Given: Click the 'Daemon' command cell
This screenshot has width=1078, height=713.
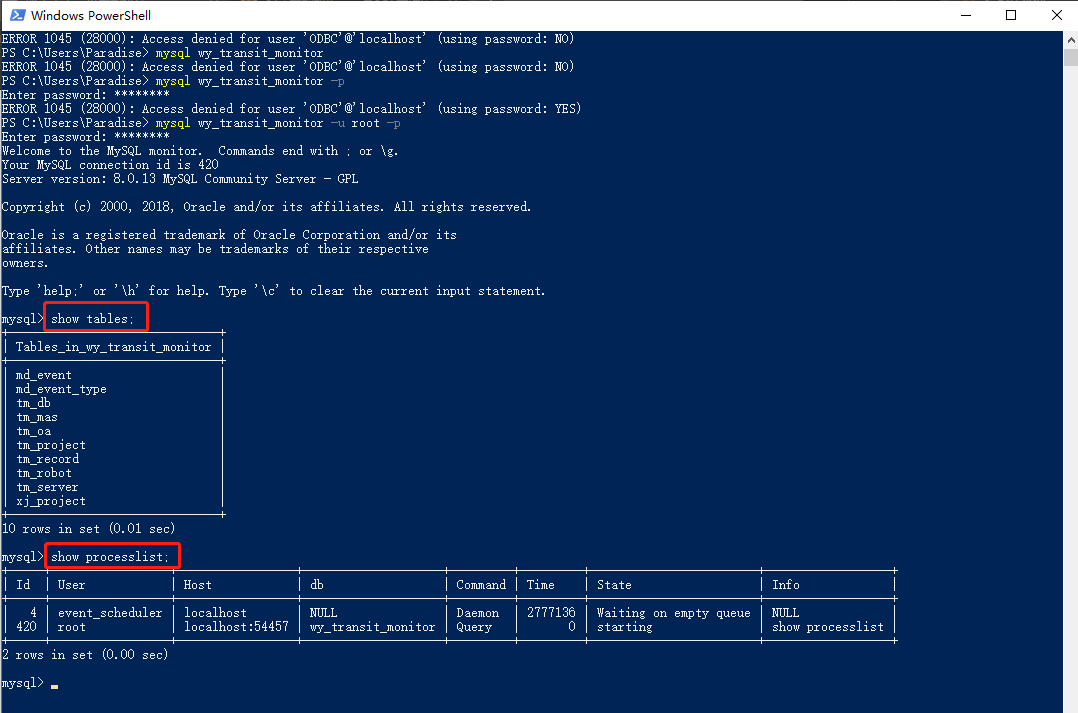Looking at the screenshot, I should point(477,613).
